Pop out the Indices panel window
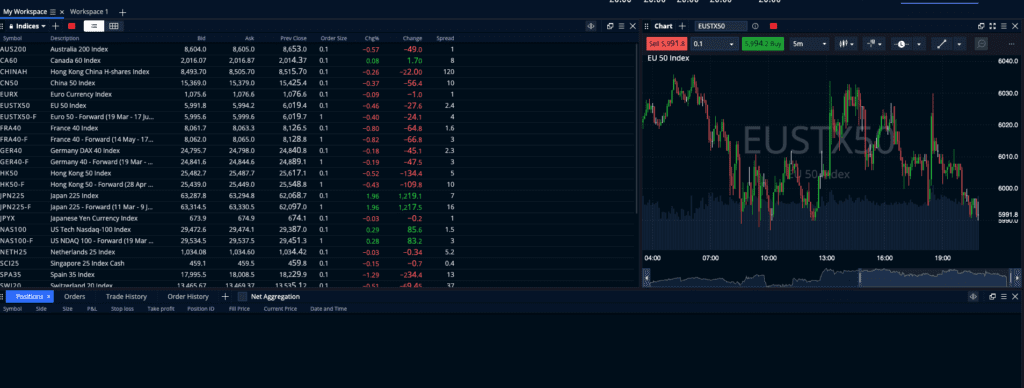This screenshot has width=1024, height=388. coord(610,26)
